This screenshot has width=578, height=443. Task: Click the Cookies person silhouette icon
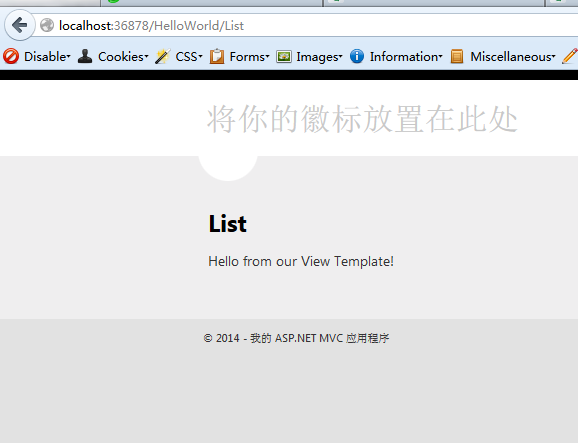pos(85,56)
